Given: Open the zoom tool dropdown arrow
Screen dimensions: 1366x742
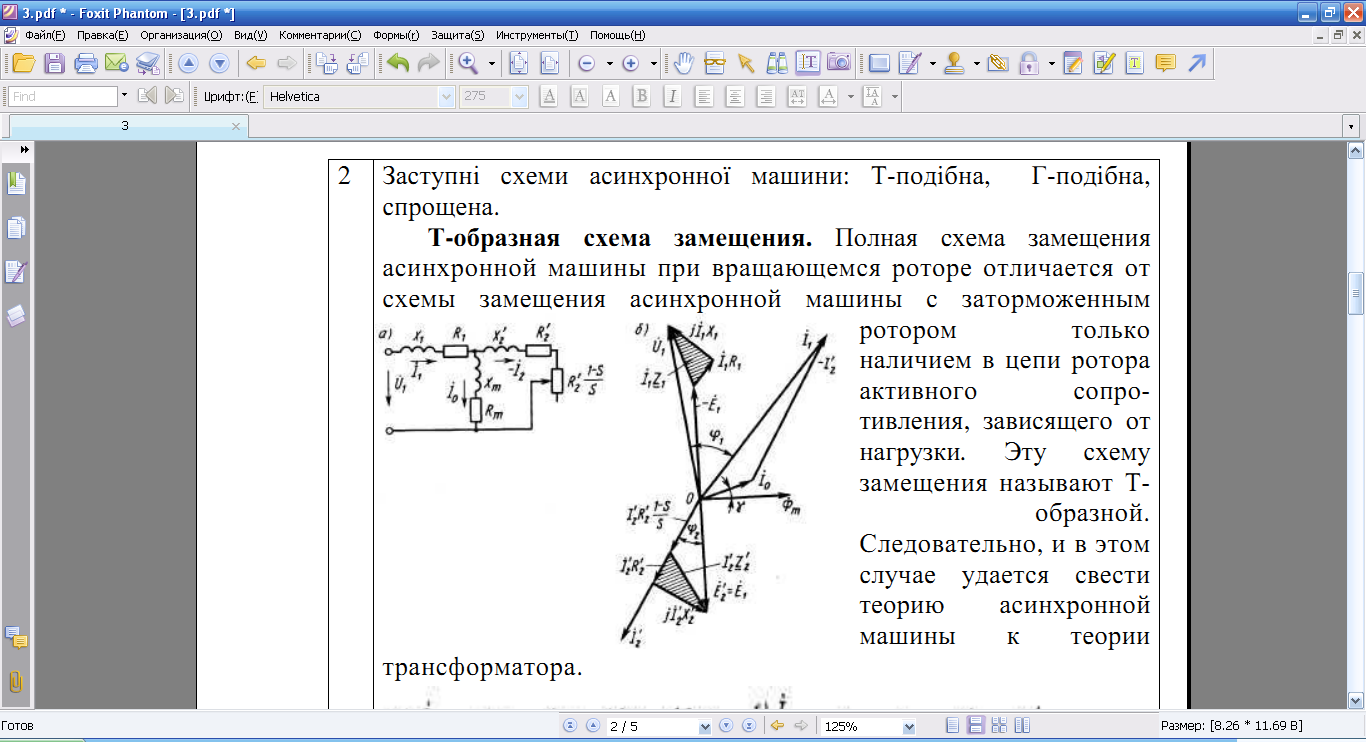Looking at the screenshot, I should (492, 63).
